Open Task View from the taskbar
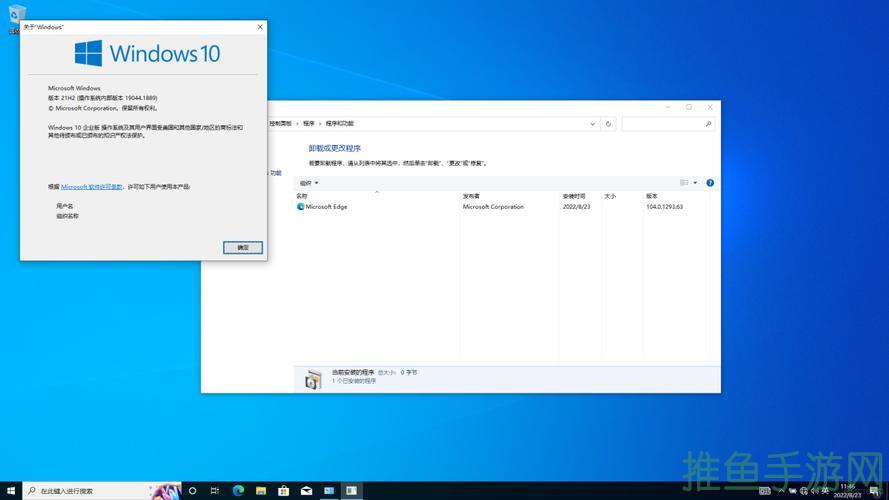 click(215, 491)
